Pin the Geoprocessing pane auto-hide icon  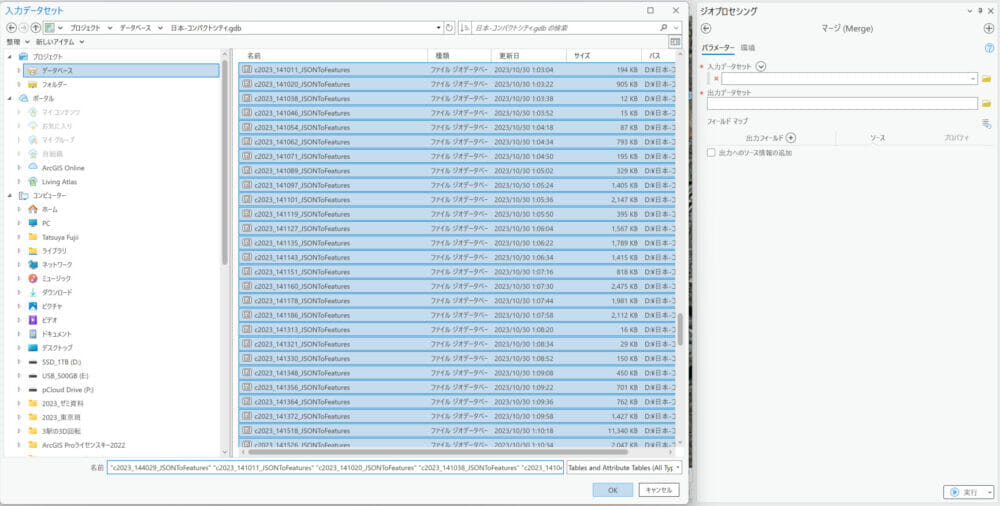click(980, 11)
